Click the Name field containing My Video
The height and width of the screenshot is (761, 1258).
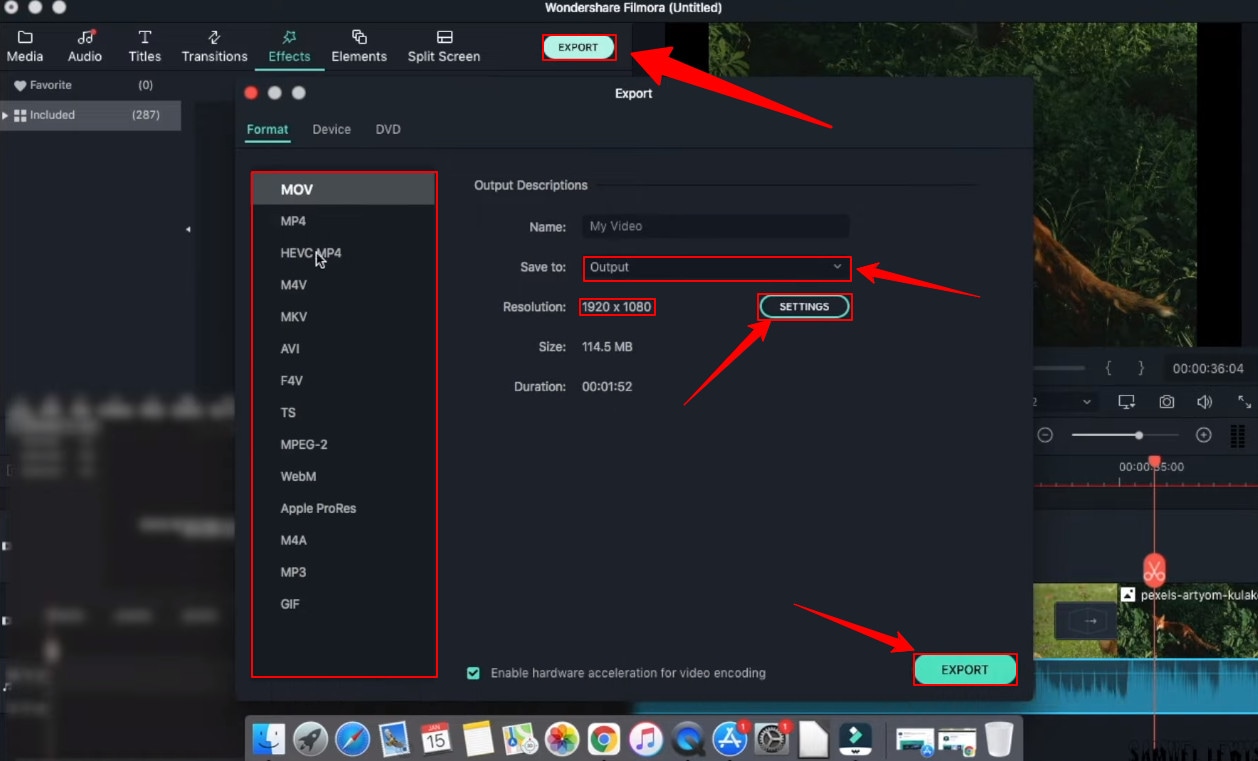(716, 226)
